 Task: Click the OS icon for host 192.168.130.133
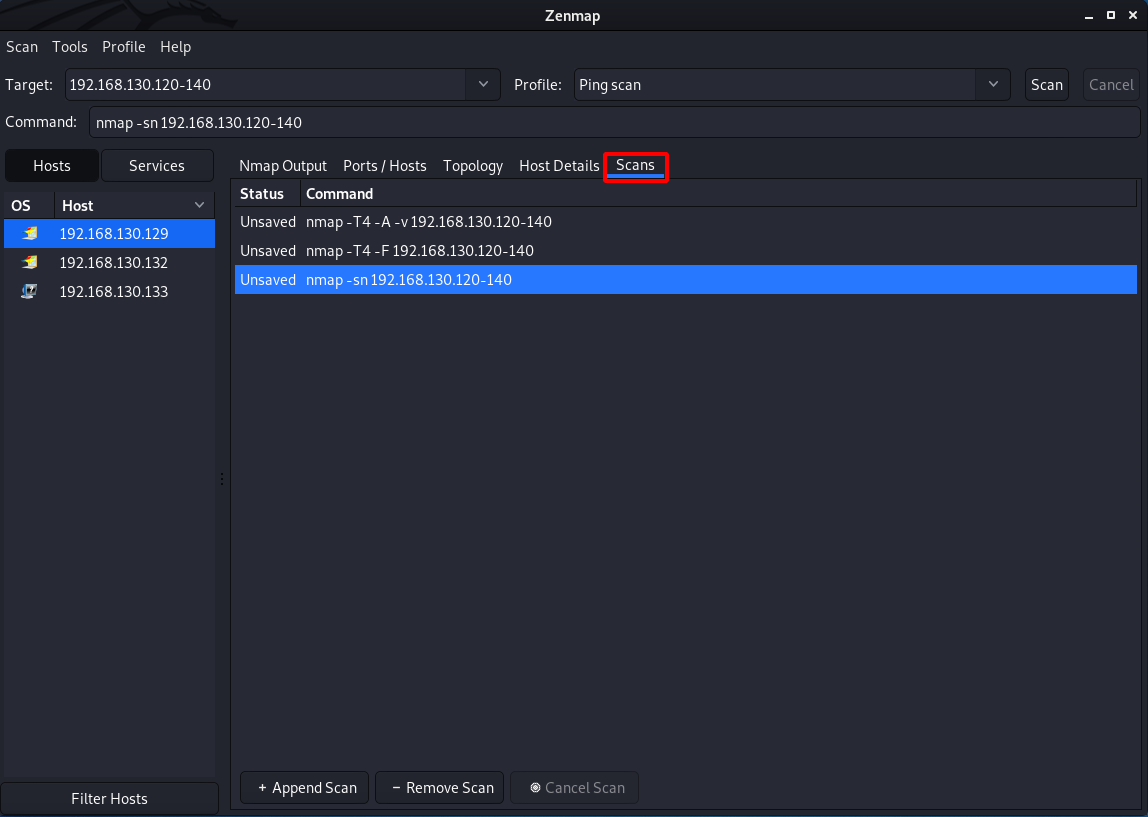tap(29, 291)
